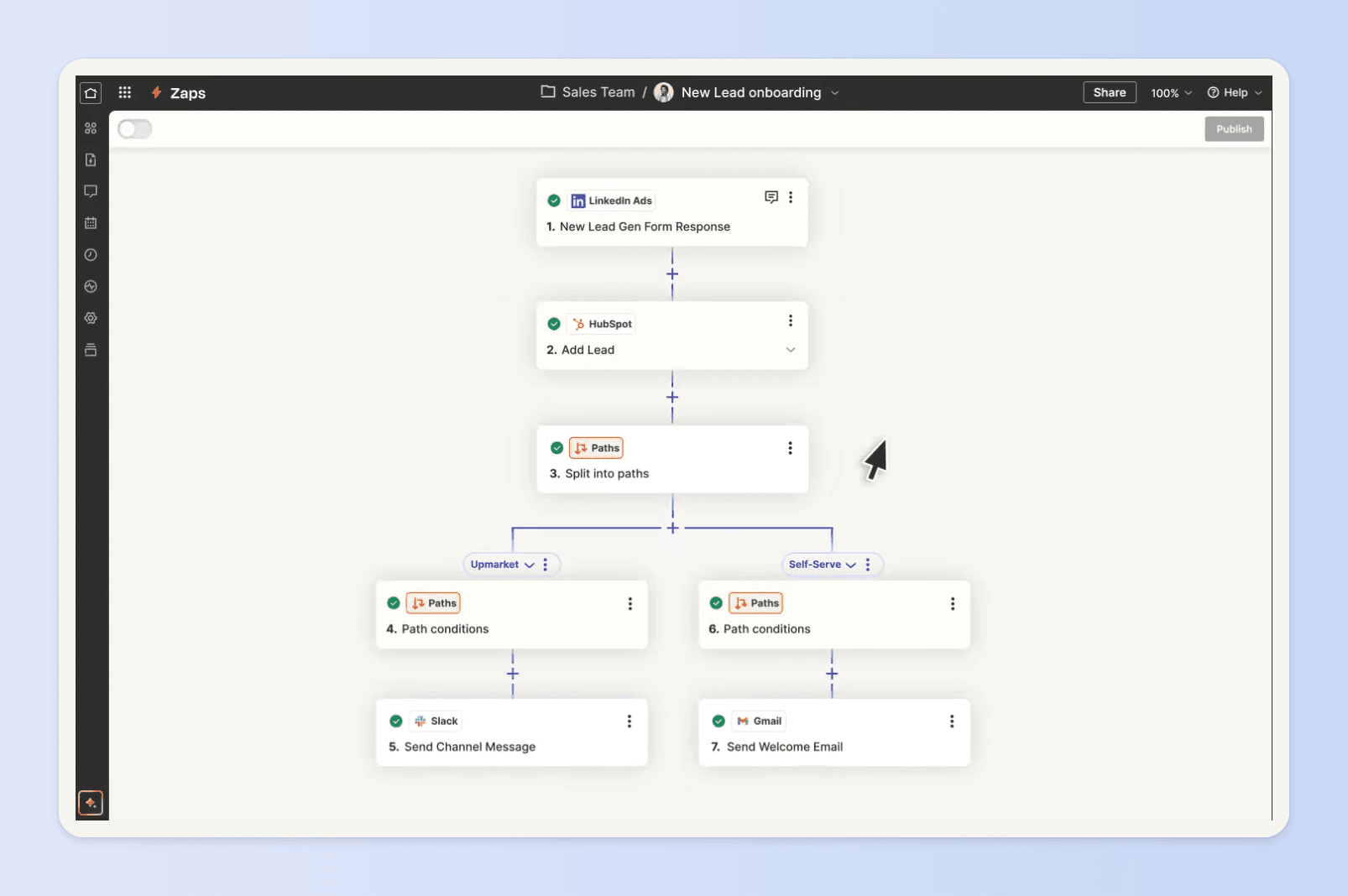
Task: Open the settings gear icon in sidebar
Action: coord(91,318)
